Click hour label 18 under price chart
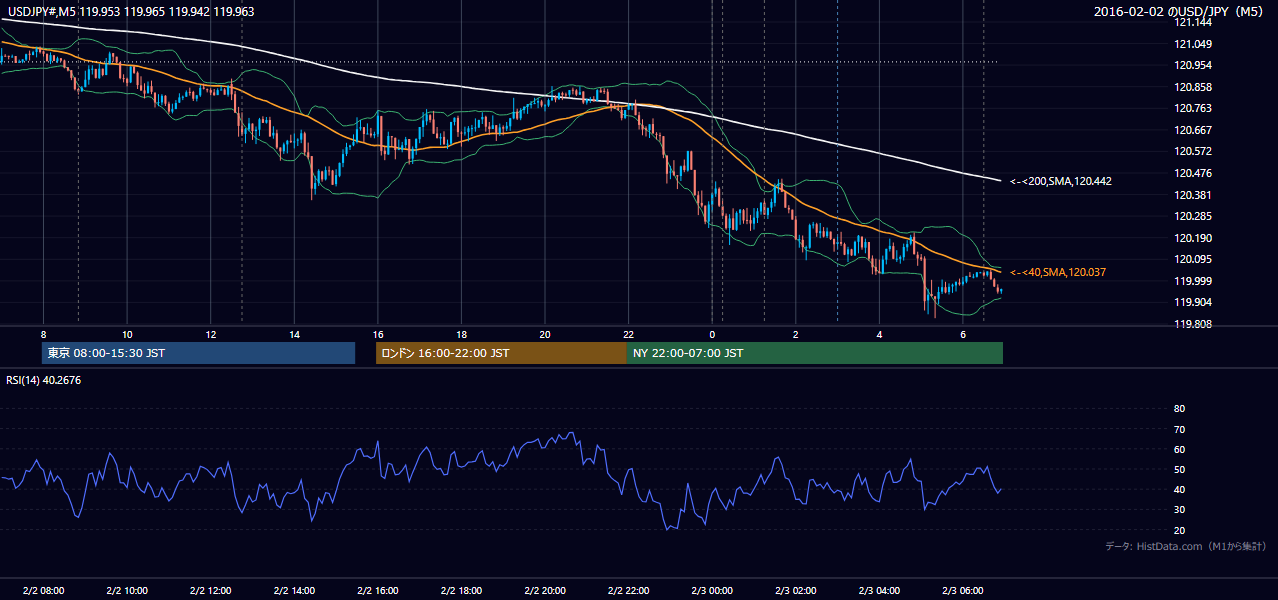This screenshot has width=1278, height=600. point(461,334)
